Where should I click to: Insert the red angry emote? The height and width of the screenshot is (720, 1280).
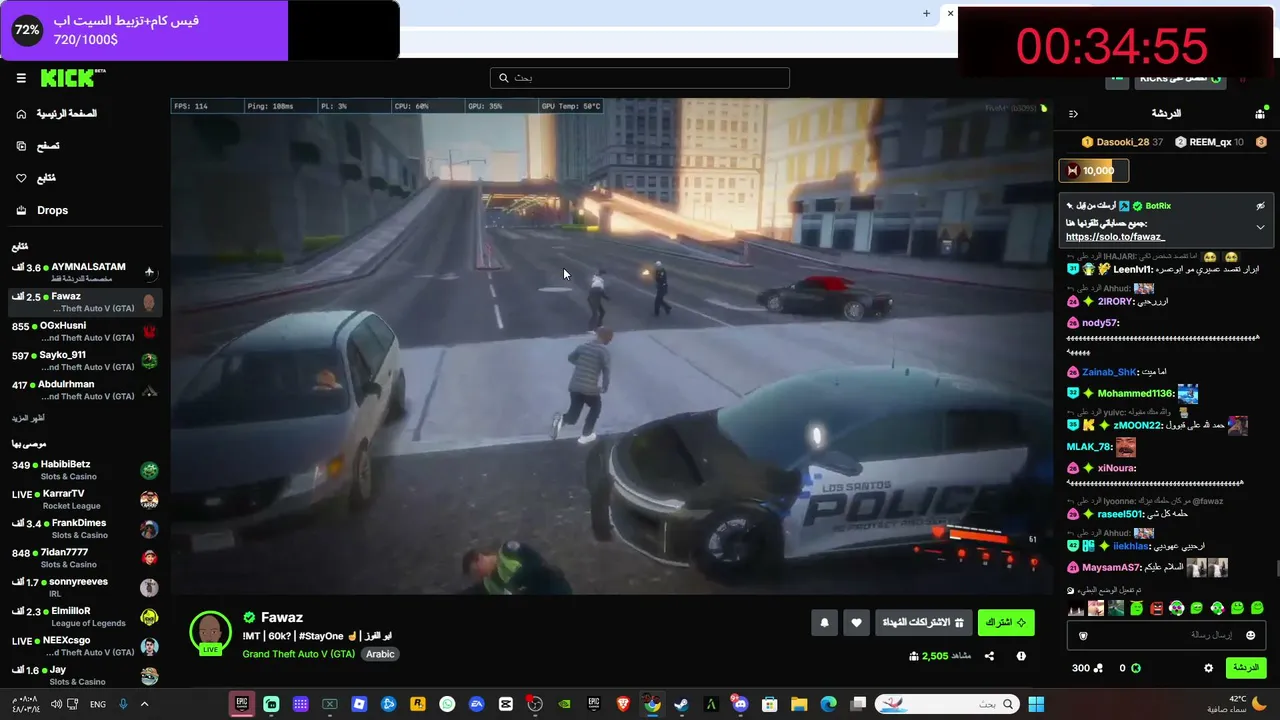pyautogui.click(x=1157, y=608)
